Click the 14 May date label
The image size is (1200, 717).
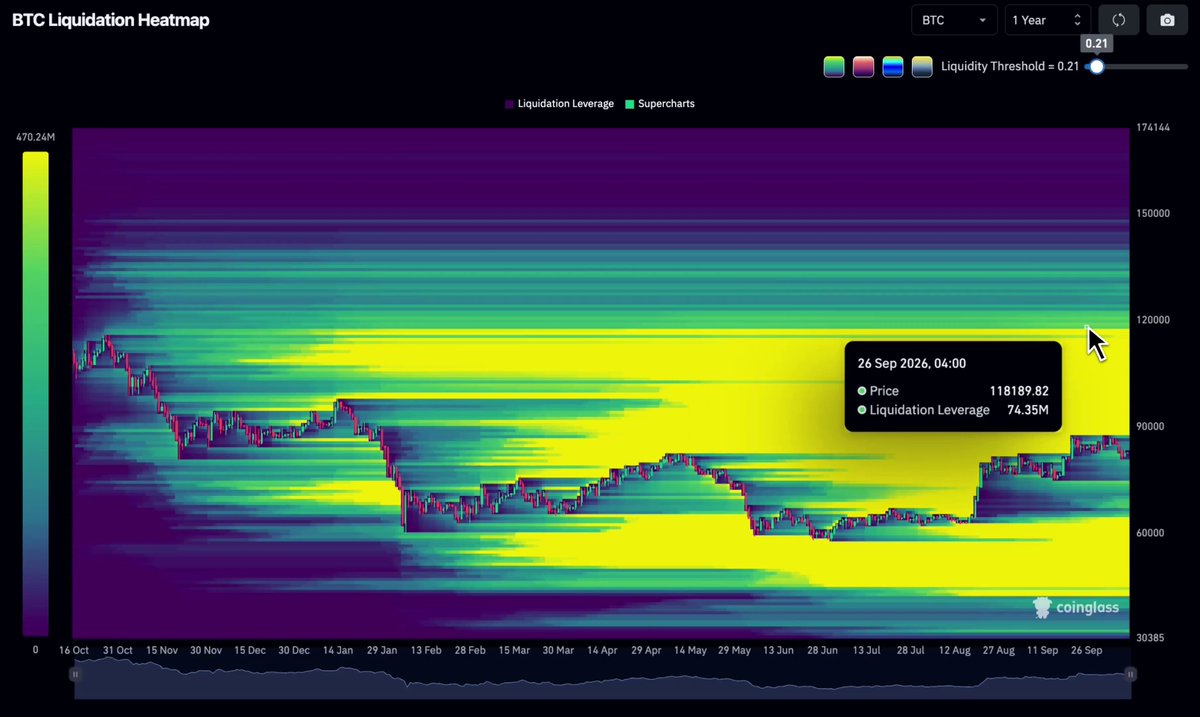point(691,650)
